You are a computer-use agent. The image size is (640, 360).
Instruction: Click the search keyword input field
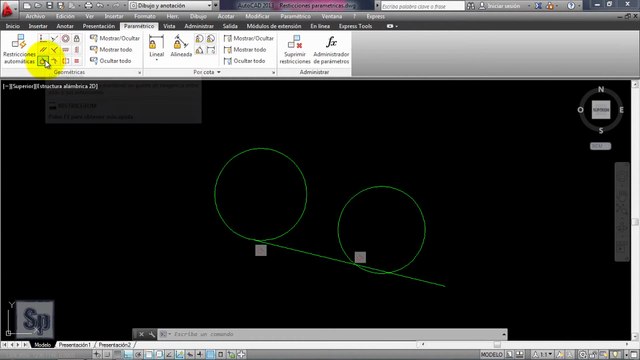pos(422,6)
